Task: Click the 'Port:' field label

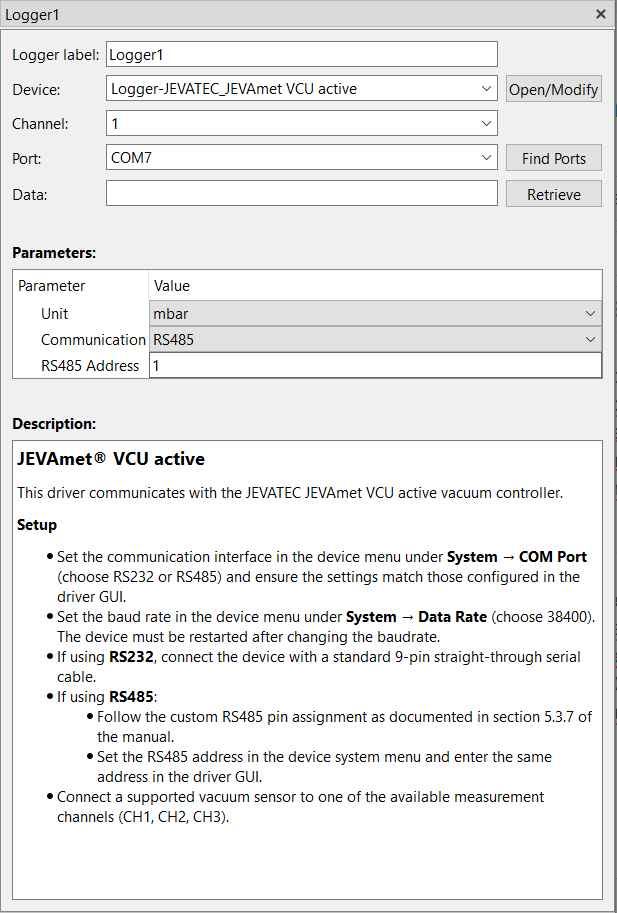Action: pyautogui.click(x=27, y=158)
